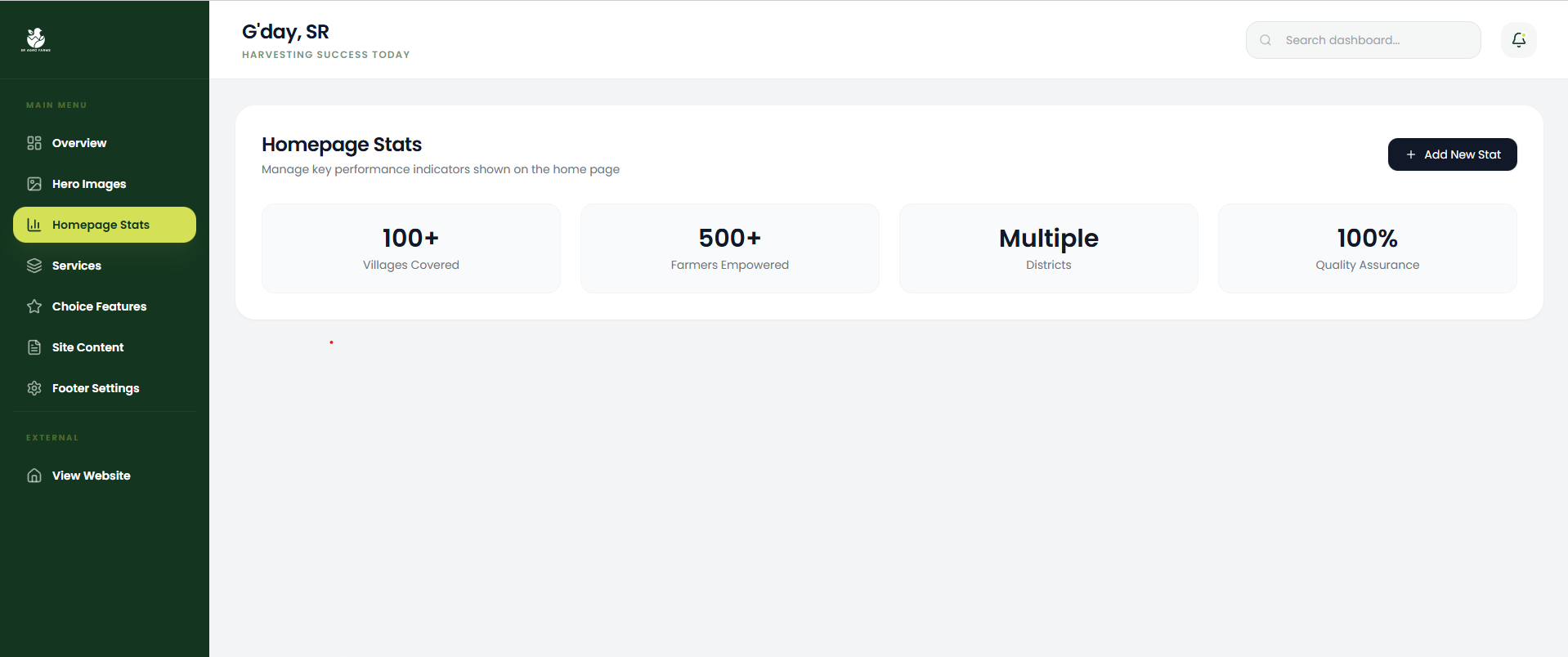The image size is (1568, 657).
Task: Open the Quality Assurance stat card
Action: tap(1367, 248)
